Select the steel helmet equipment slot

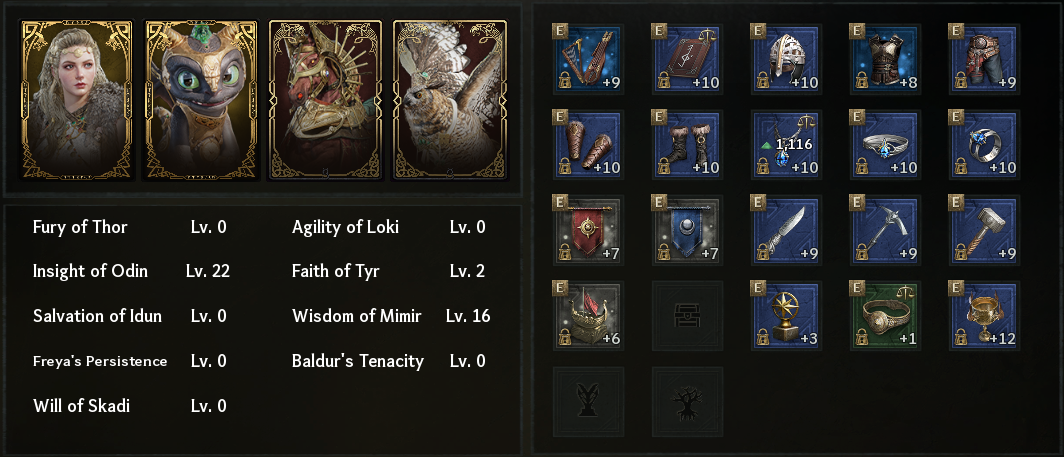786,58
